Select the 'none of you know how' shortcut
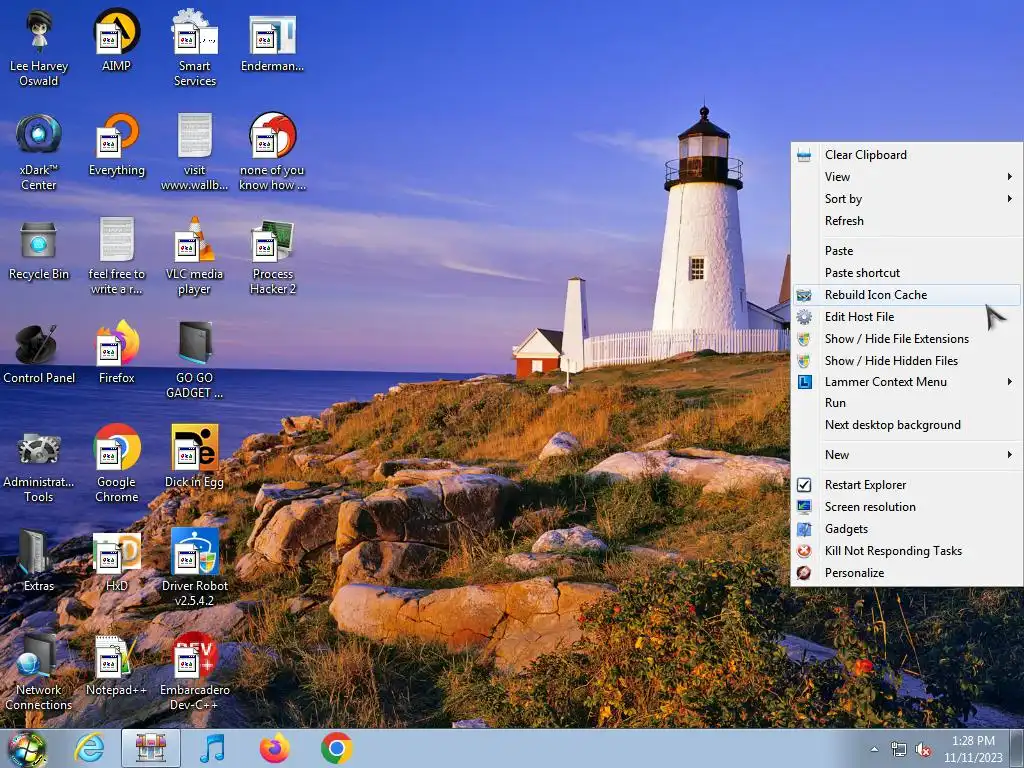Viewport: 1024px width, 768px height. click(272, 152)
